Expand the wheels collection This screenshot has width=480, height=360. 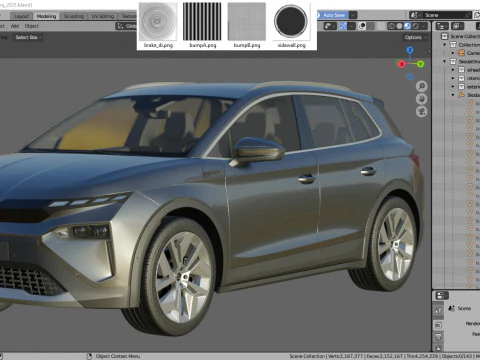[453, 70]
